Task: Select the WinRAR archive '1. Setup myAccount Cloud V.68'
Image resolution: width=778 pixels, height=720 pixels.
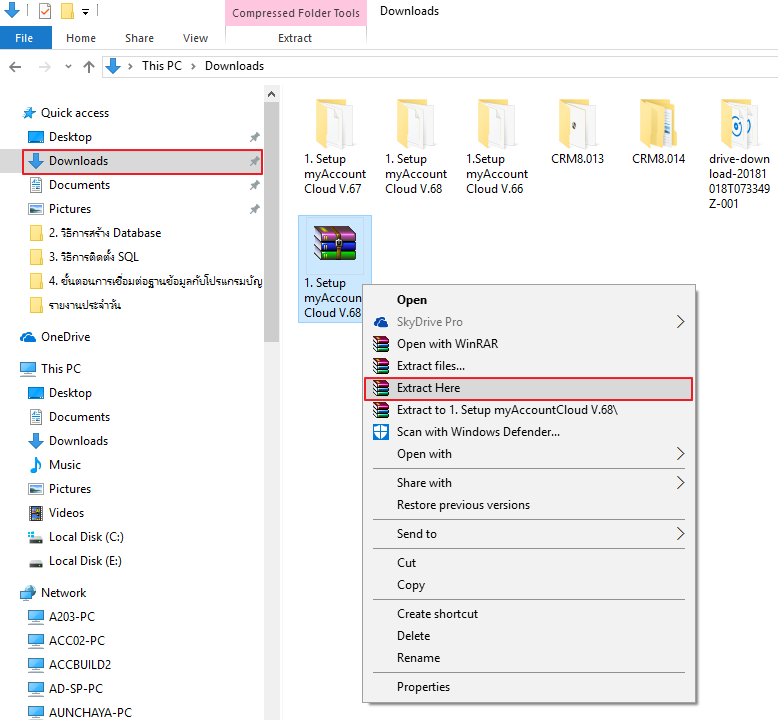Action: tap(335, 269)
